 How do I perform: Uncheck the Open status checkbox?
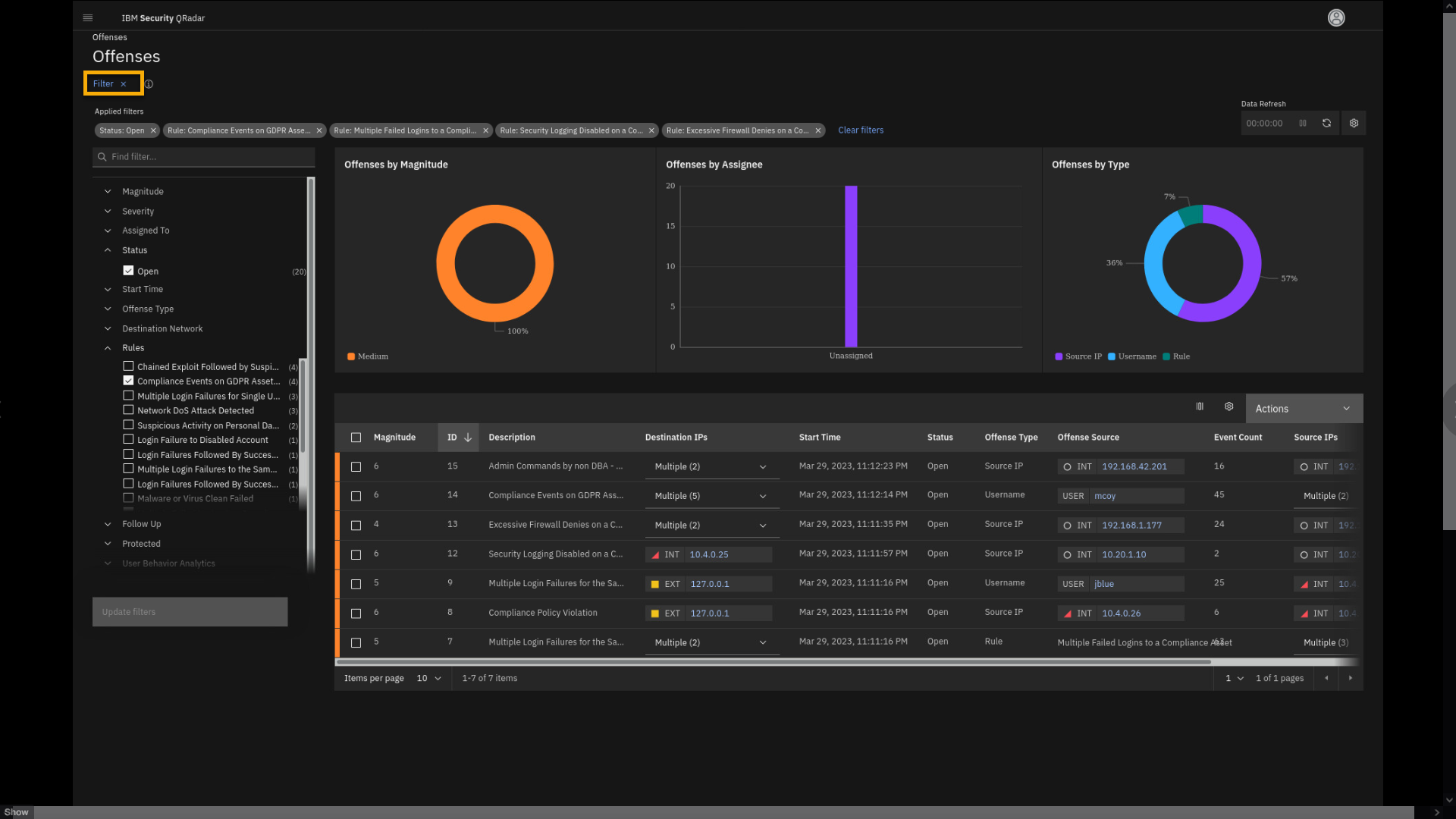coord(128,271)
